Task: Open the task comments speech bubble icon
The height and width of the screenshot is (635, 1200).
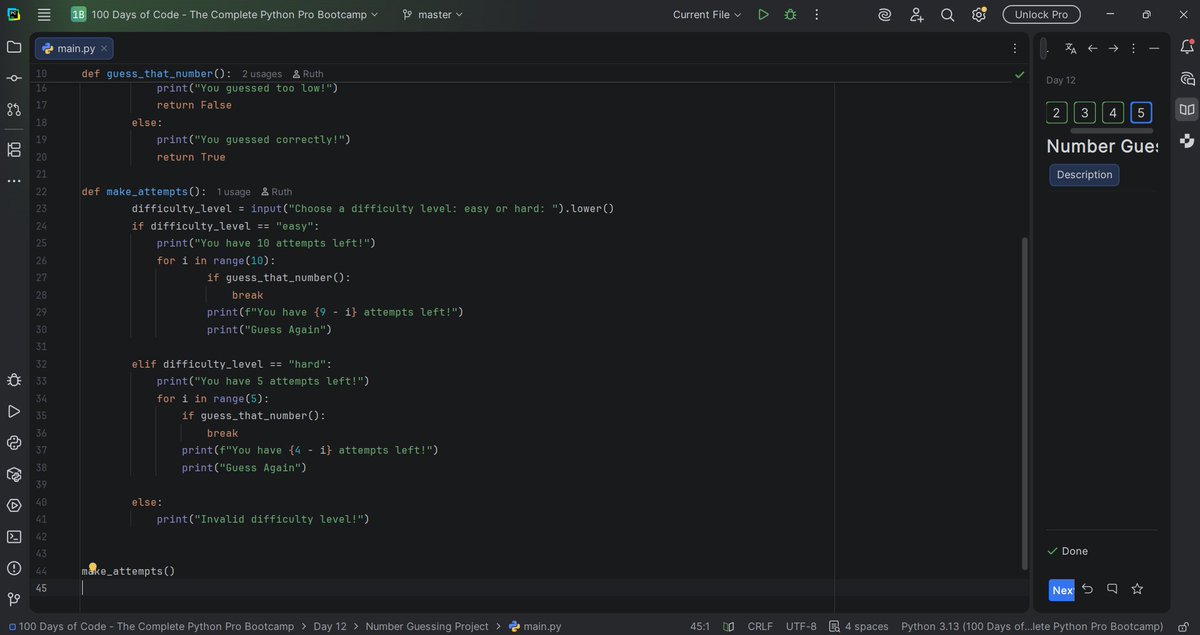Action: point(1112,590)
